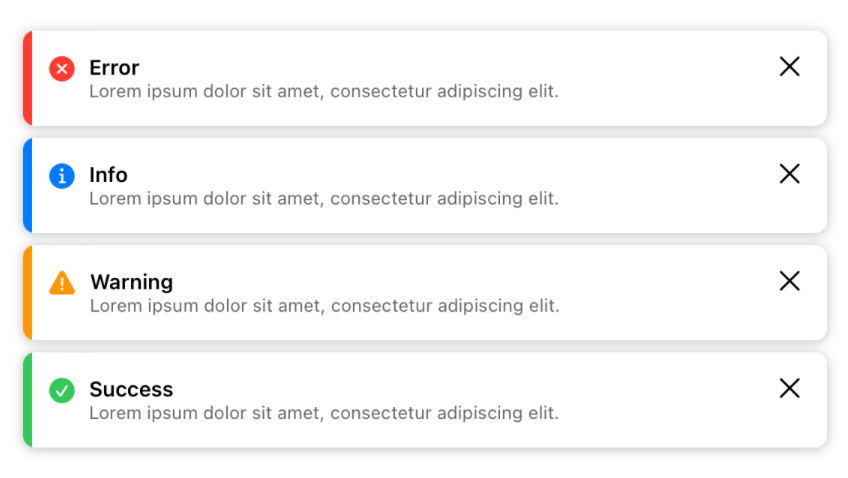848x478 pixels.
Task: Click the orange accent bar on Warning toast
Action: tap(28, 292)
